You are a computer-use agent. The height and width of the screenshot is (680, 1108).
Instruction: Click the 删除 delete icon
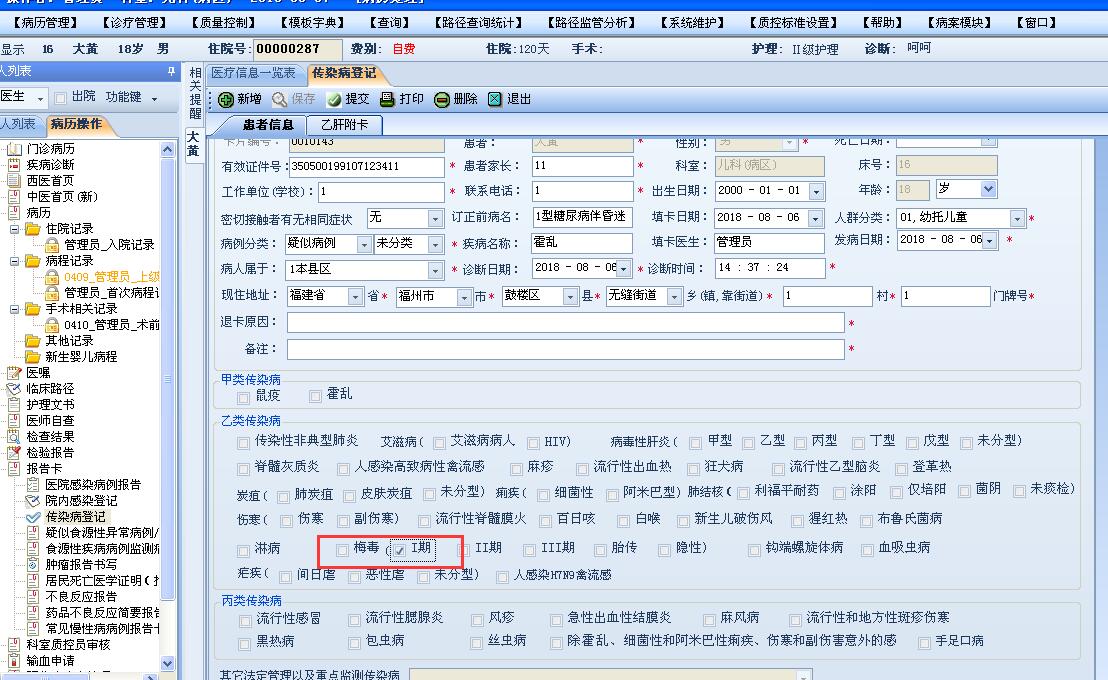pos(442,100)
